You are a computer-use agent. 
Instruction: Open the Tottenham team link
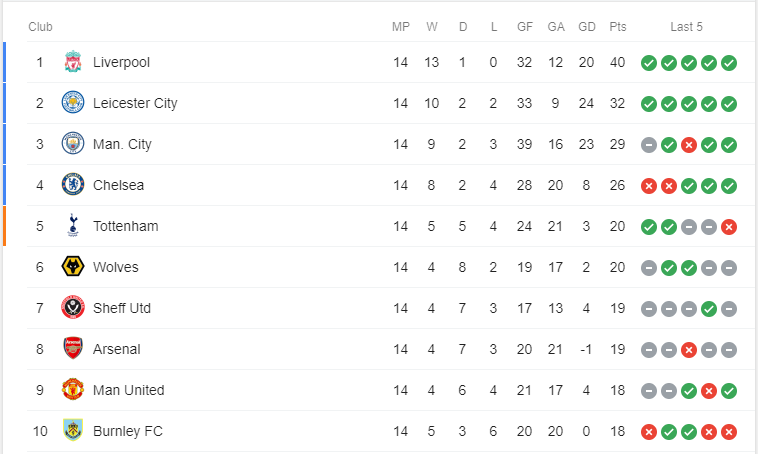click(125, 226)
